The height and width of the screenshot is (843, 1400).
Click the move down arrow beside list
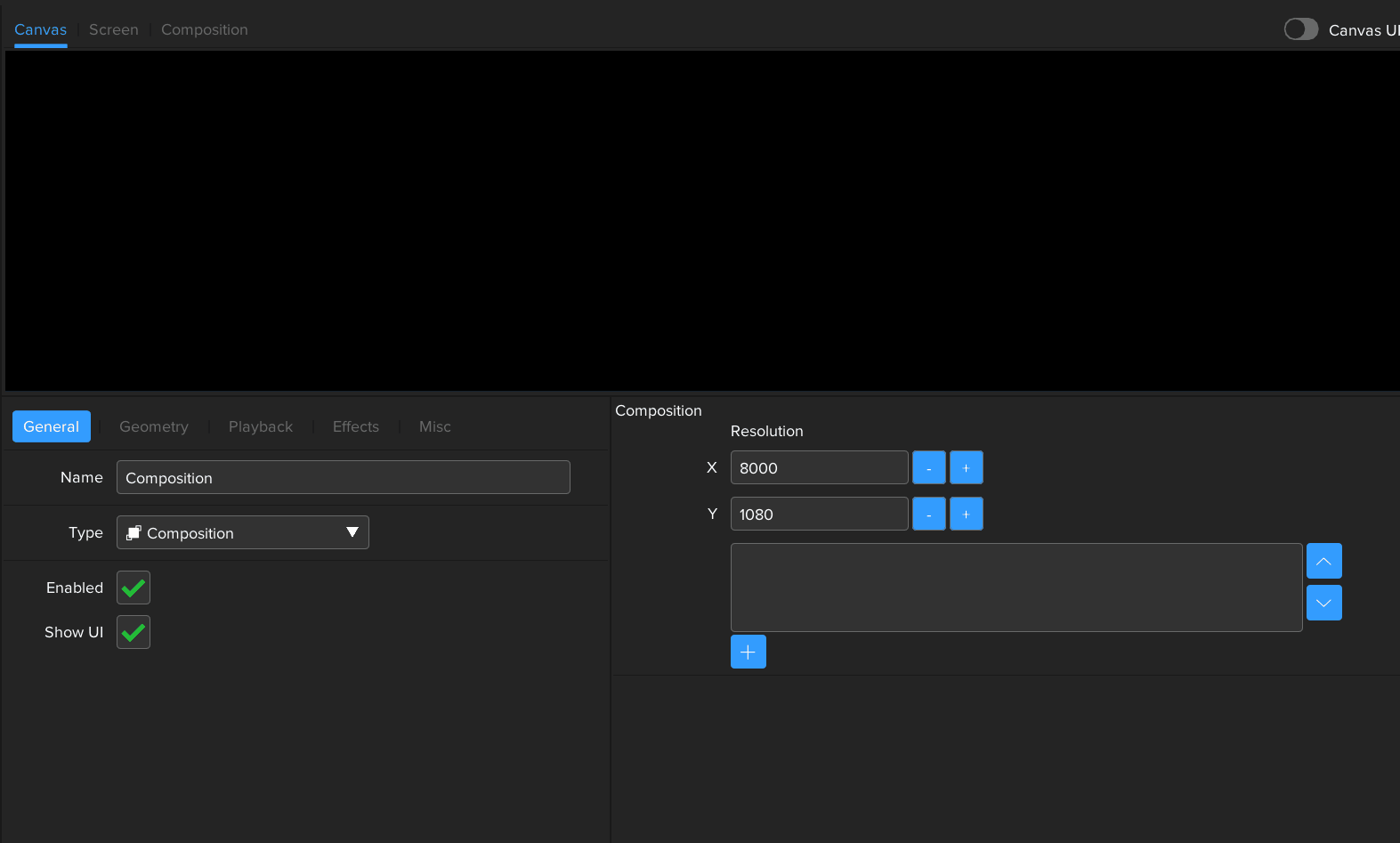1323,603
